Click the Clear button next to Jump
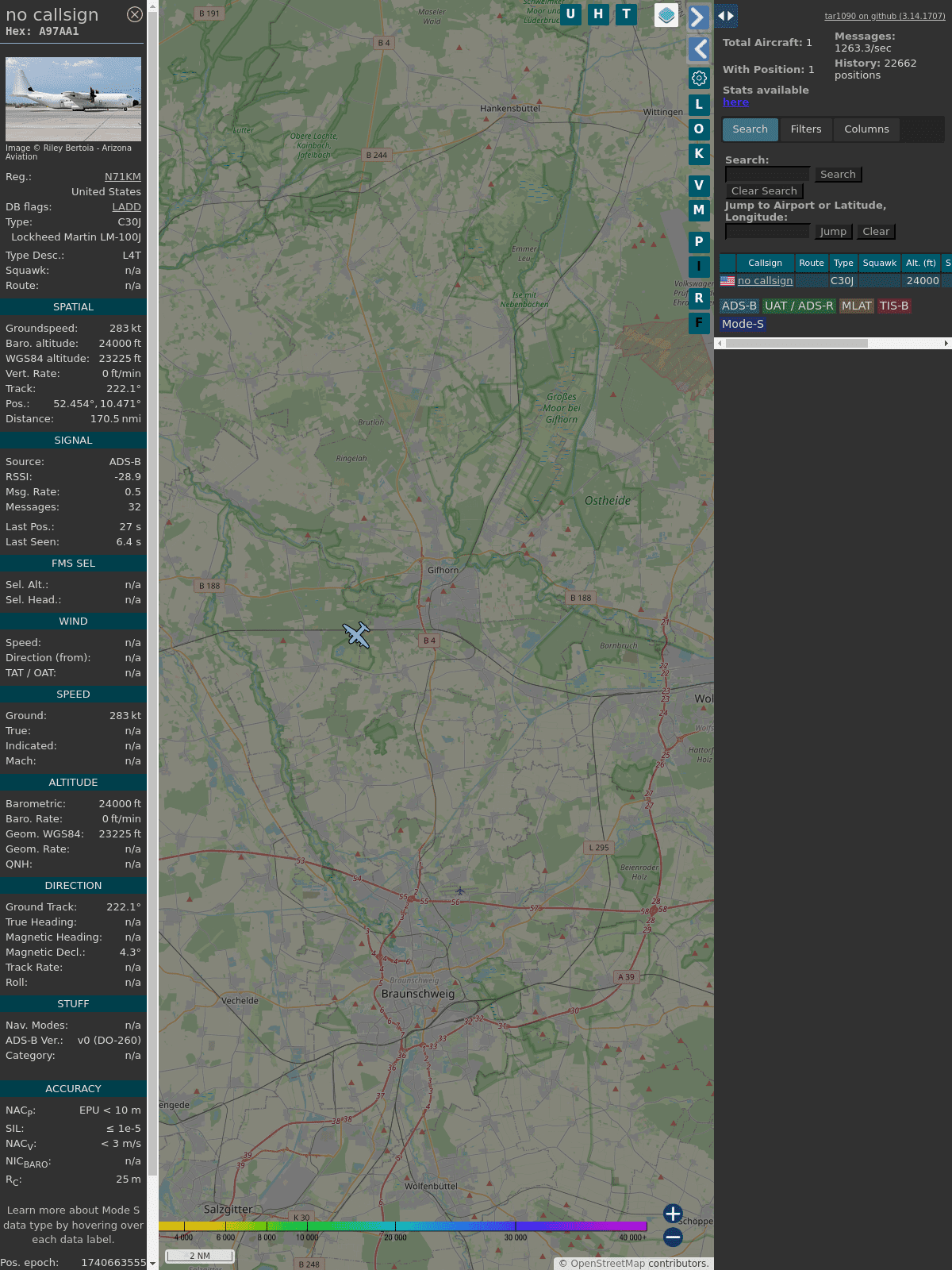The image size is (952, 1270). coord(877,232)
